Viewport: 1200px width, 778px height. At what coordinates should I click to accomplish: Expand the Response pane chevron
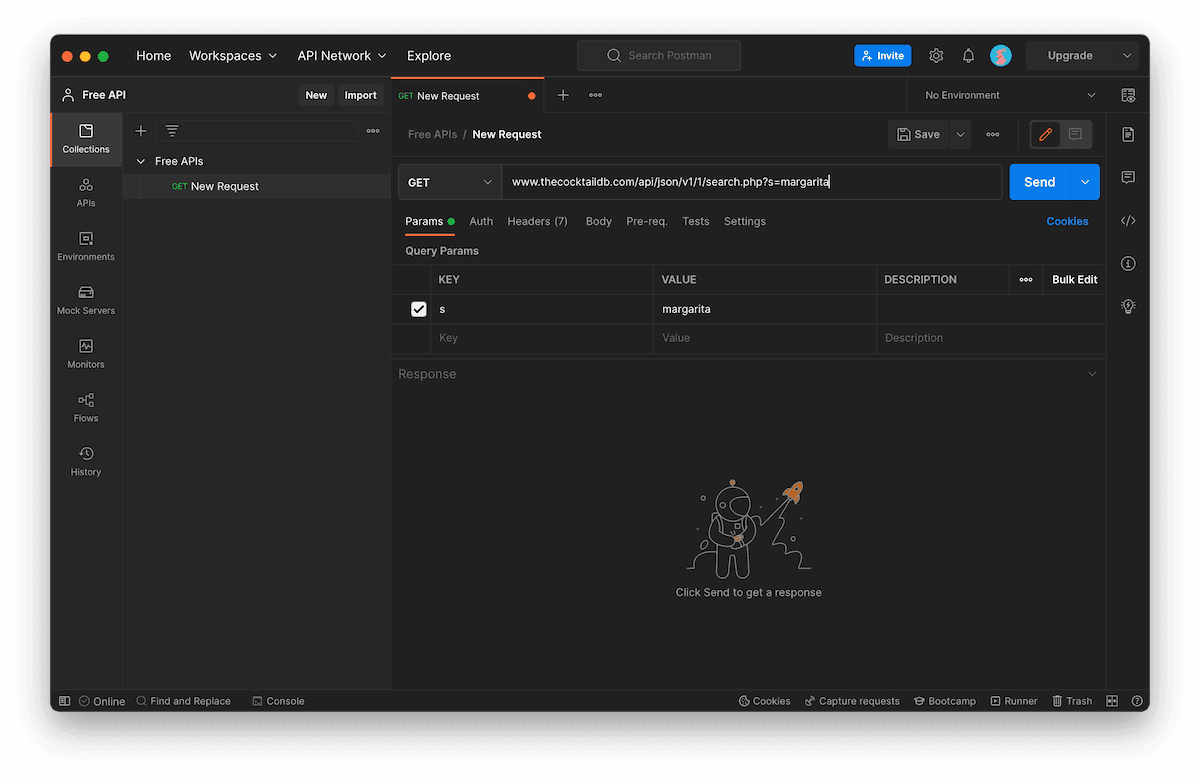[1092, 374]
